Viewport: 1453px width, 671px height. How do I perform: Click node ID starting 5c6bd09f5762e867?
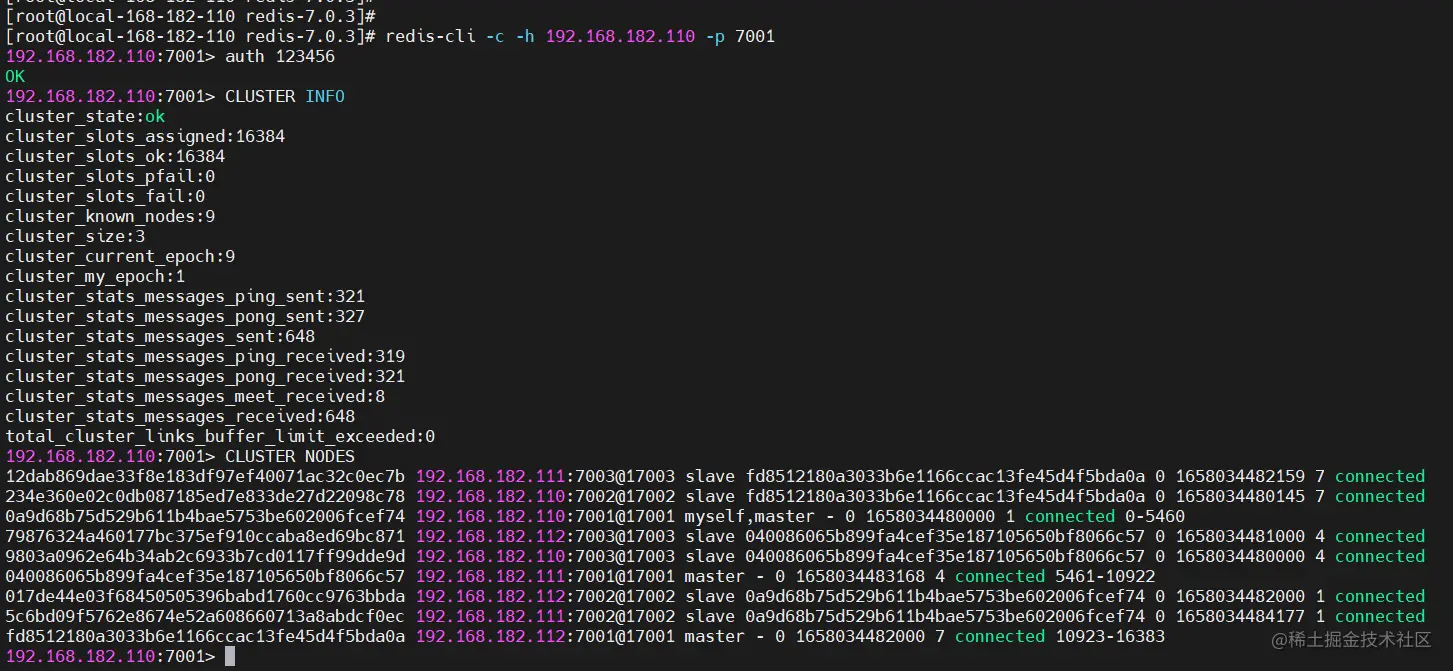click(x=205, y=617)
